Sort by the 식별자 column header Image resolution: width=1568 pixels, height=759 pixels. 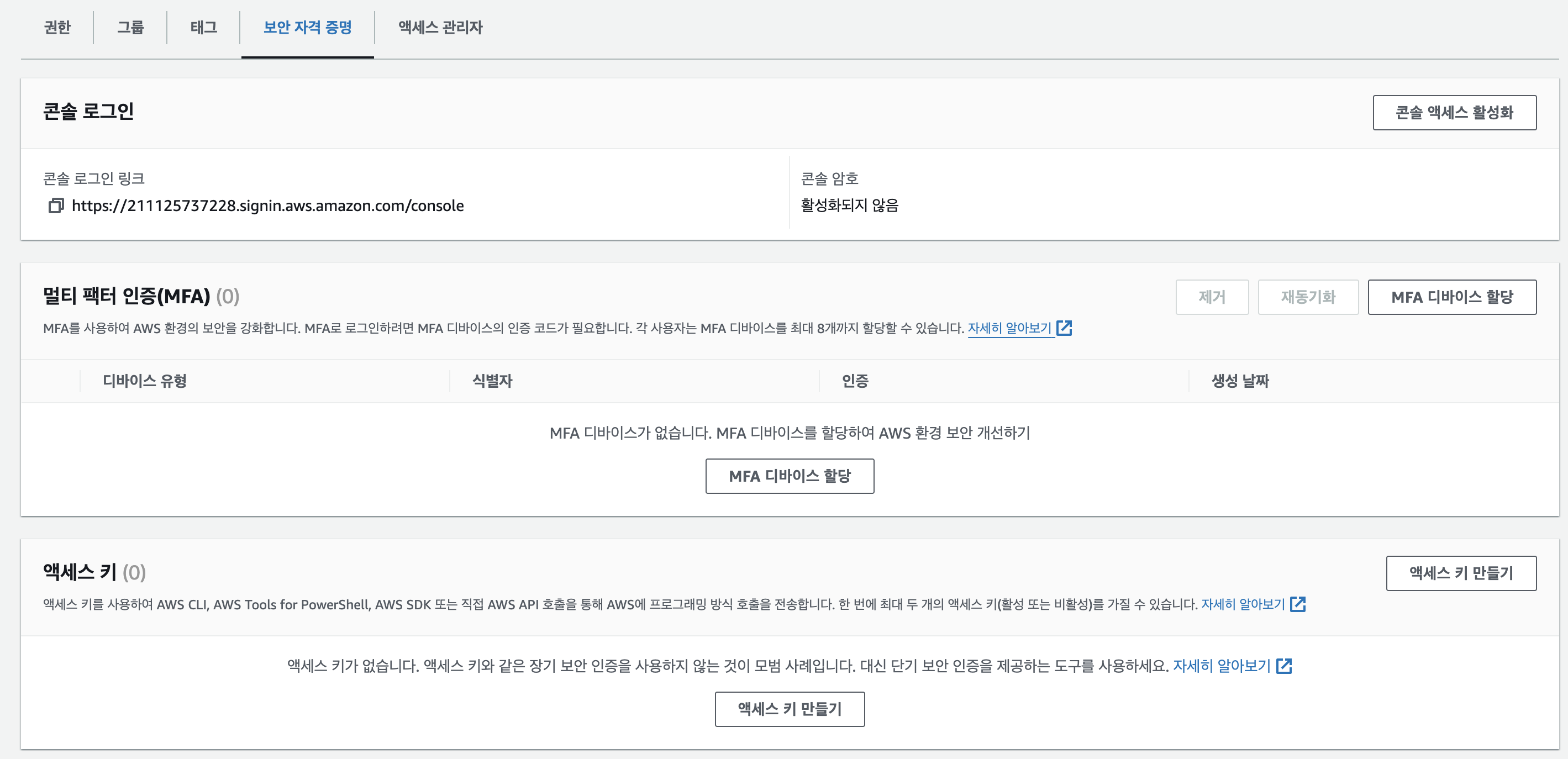(x=492, y=381)
